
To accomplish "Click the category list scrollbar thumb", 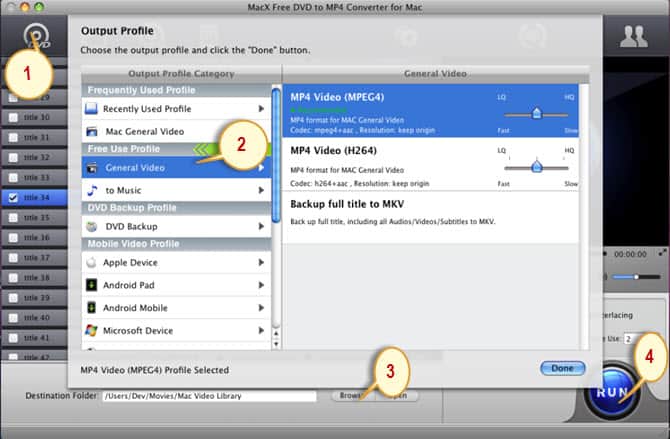I will [x=276, y=155].
